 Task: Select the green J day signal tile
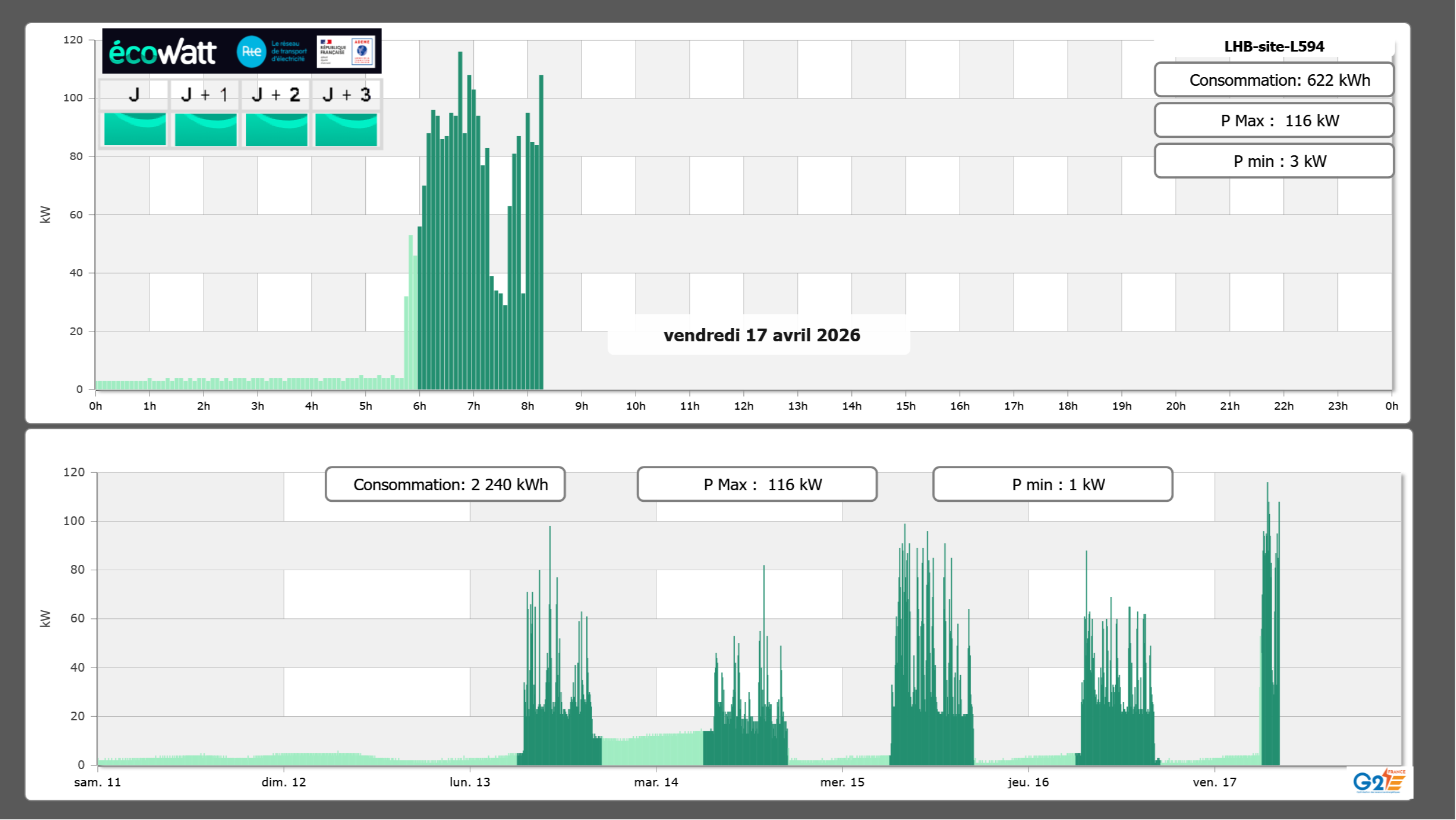tap(135, 129)
